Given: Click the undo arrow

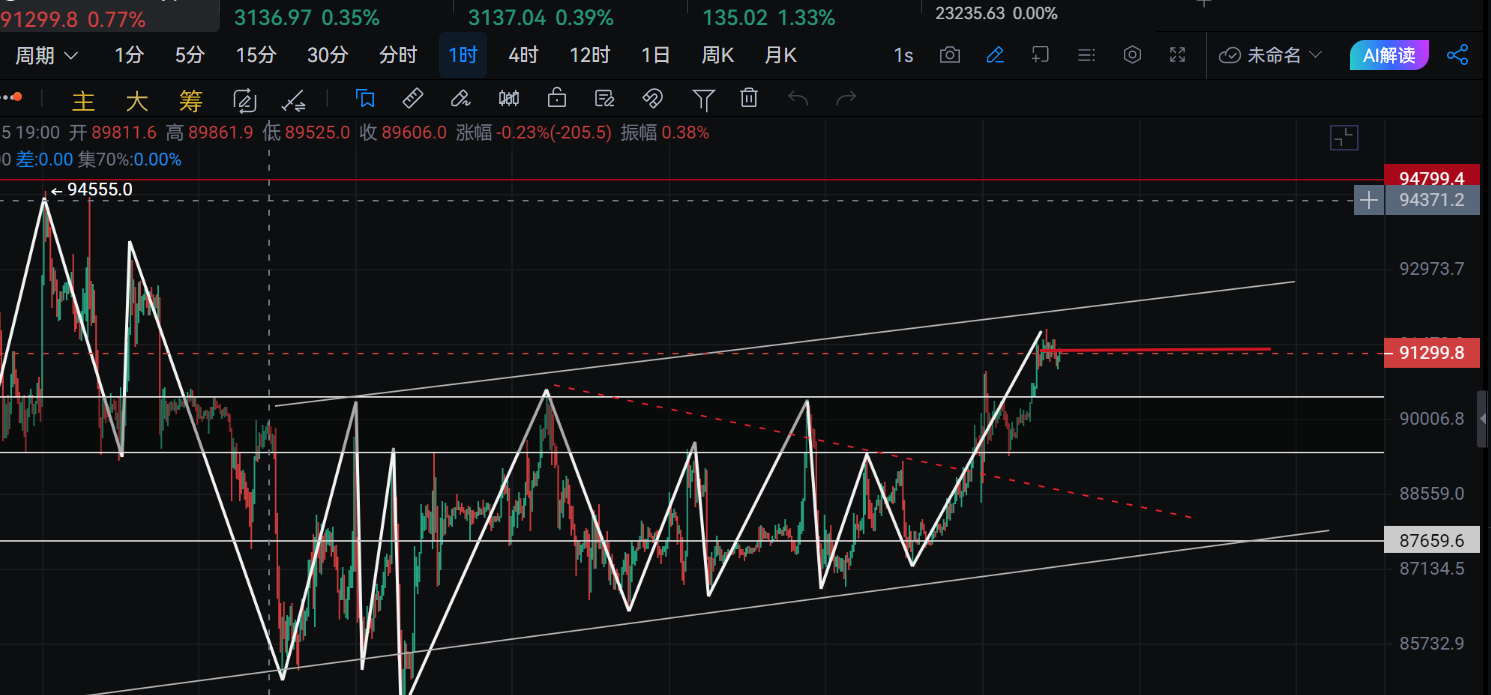Looking at the screenshot, I should [x=798, y=98].
